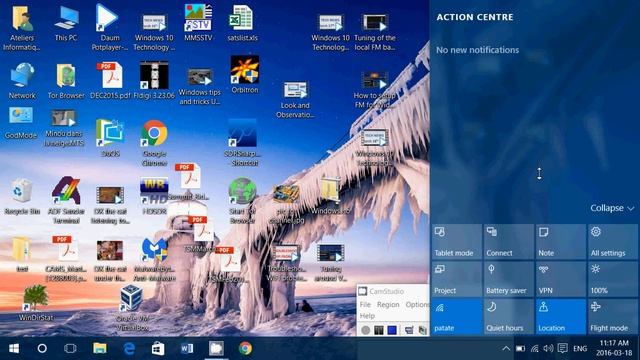Open the Connect quick action
640x360 pixels.
pos(508,242)
